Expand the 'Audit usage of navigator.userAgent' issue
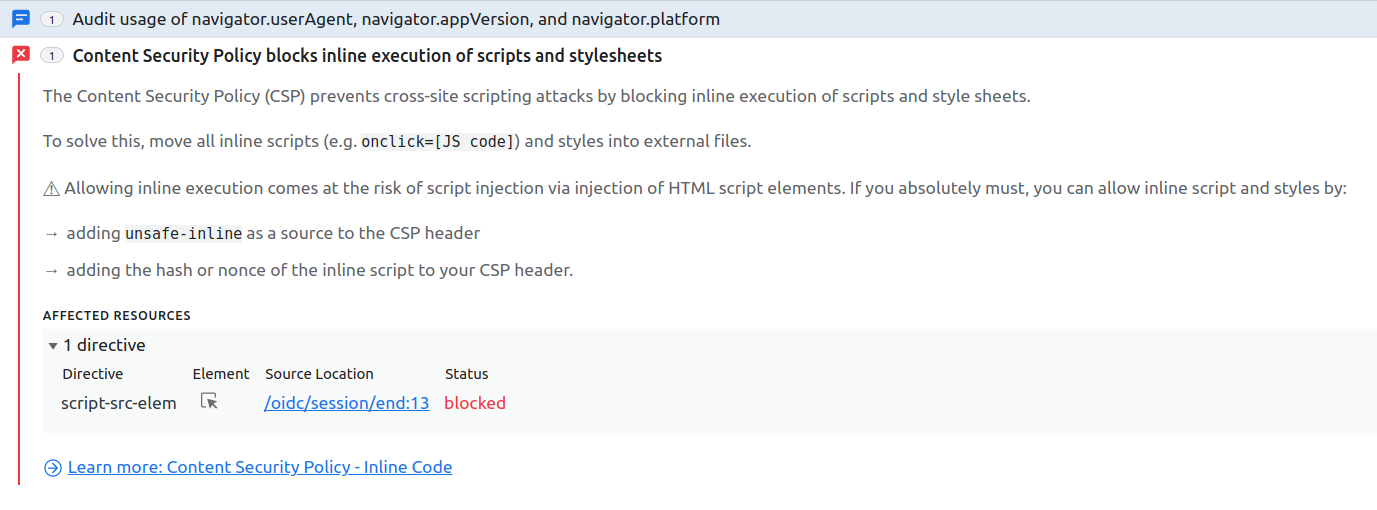The image size is (1377, 510). (x=396, y=19)
